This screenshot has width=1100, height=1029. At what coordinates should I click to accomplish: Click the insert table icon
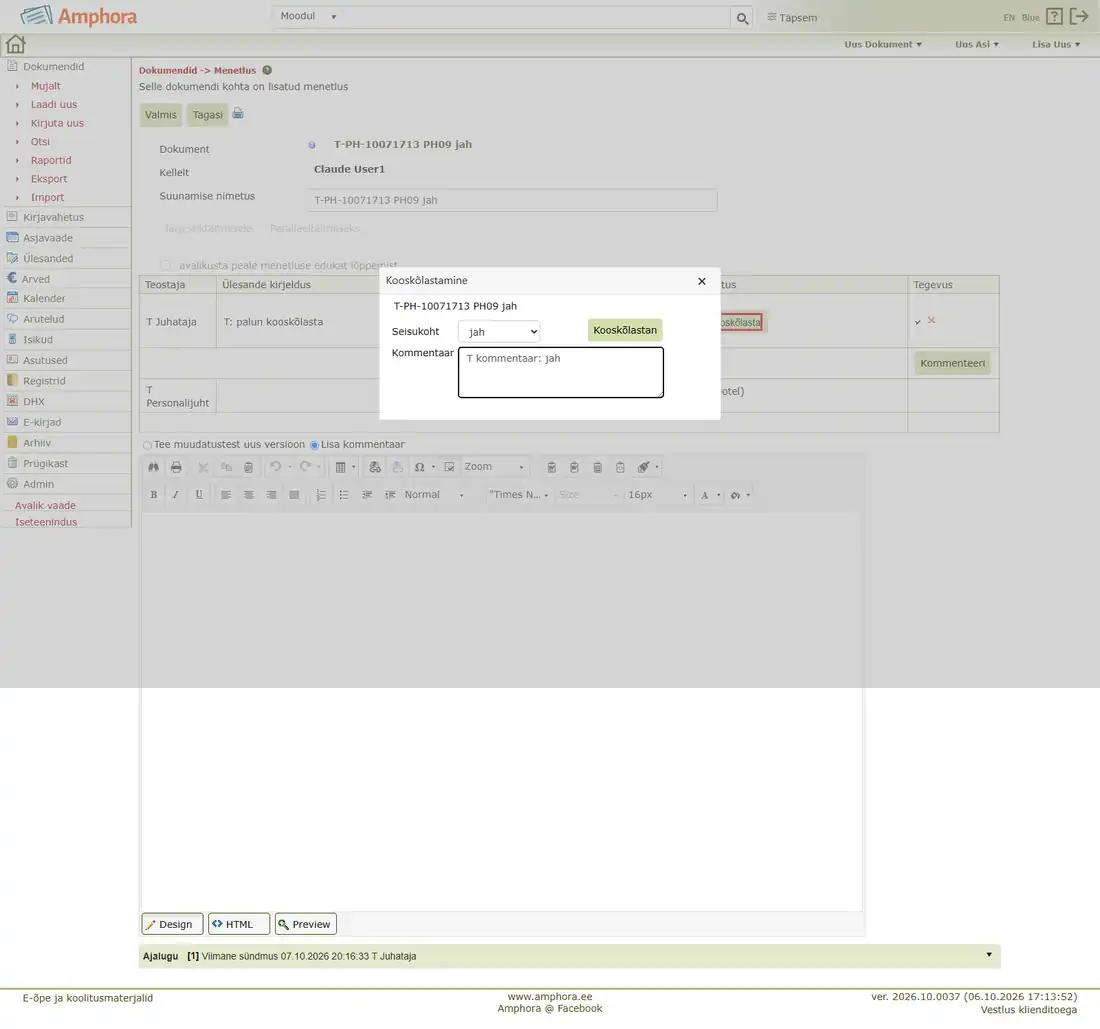point(340,467)
